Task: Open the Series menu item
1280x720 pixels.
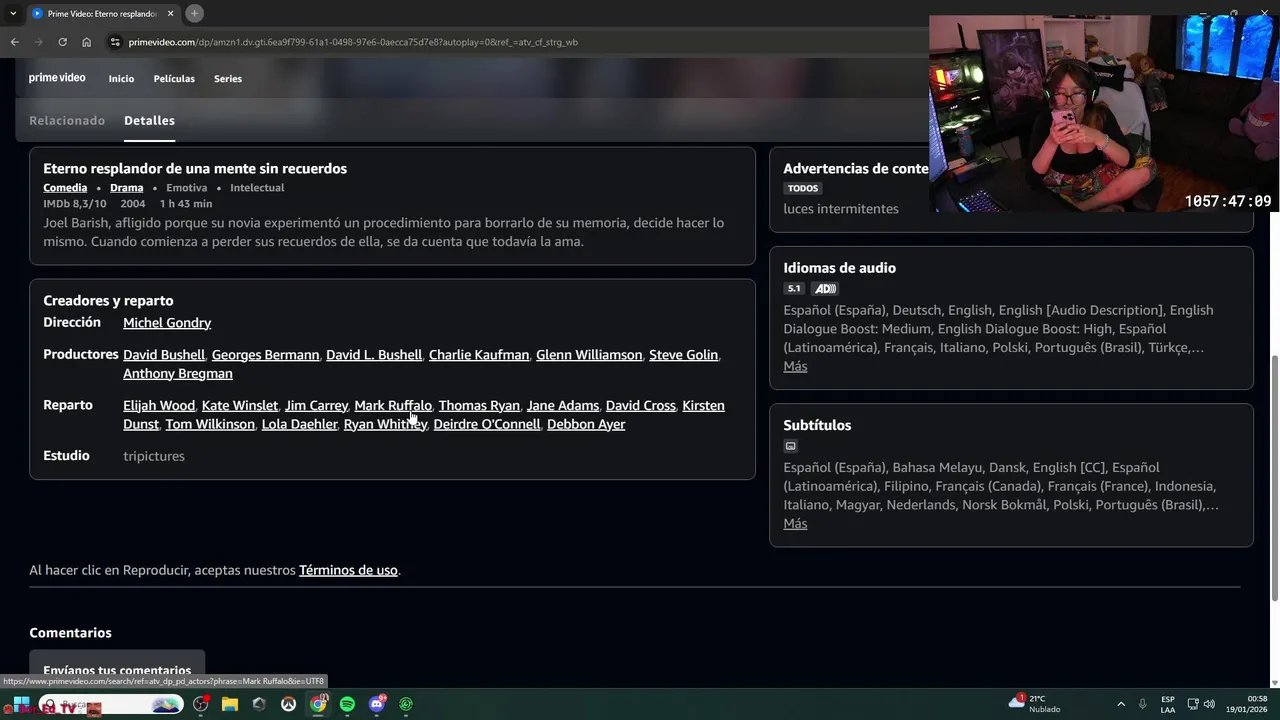Action: pos(228,79)
